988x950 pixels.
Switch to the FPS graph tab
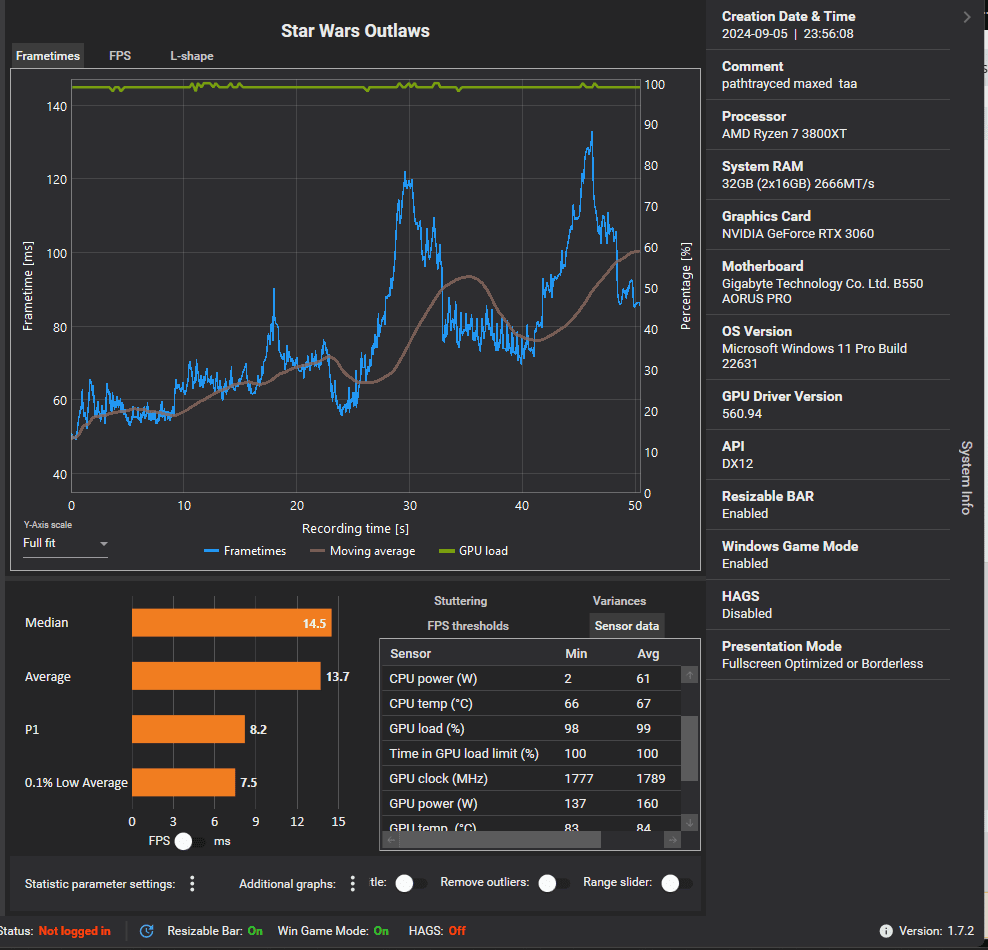click(120, 56)
